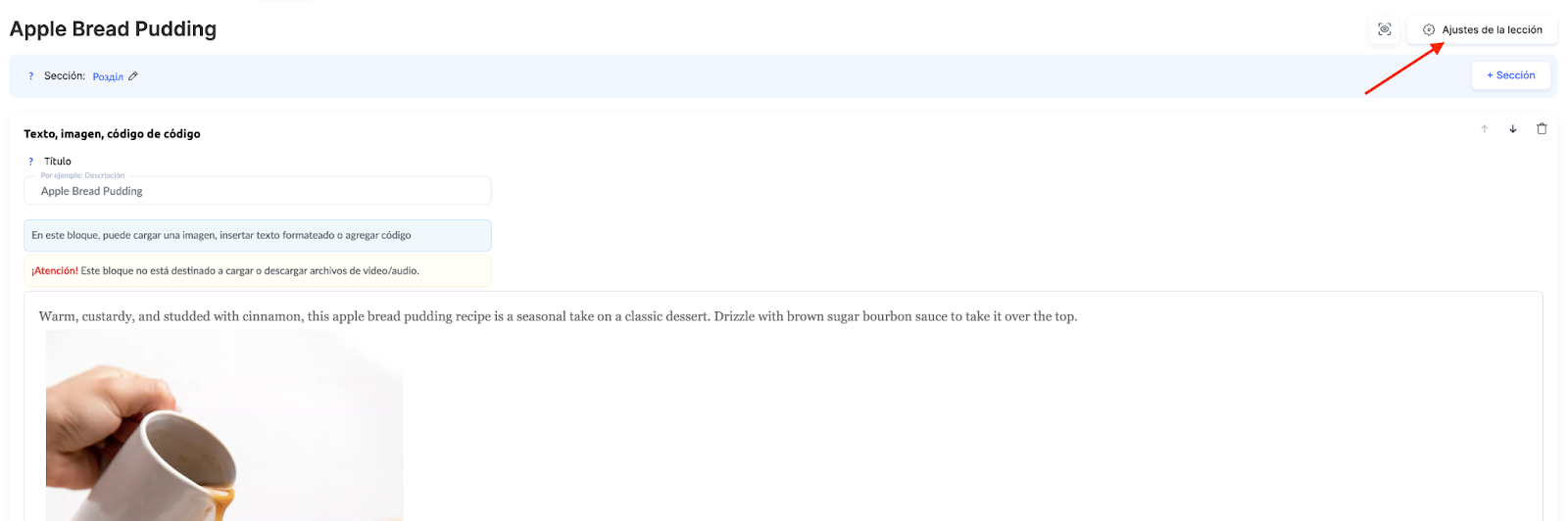The width and height of the screenshot is (1568, 521).
Task: Open Ajustes de la lección settings
Action: tap(1482, 29)
